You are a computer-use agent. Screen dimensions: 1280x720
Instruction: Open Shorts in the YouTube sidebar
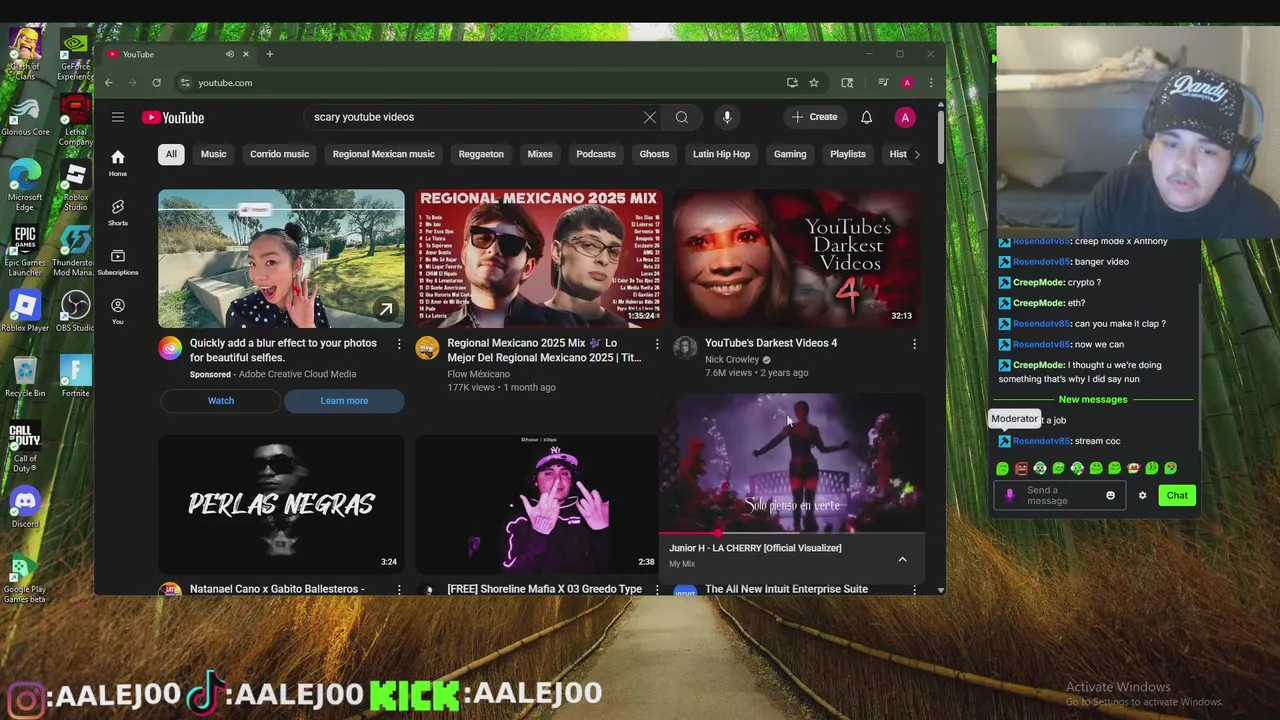pos(118,211)
